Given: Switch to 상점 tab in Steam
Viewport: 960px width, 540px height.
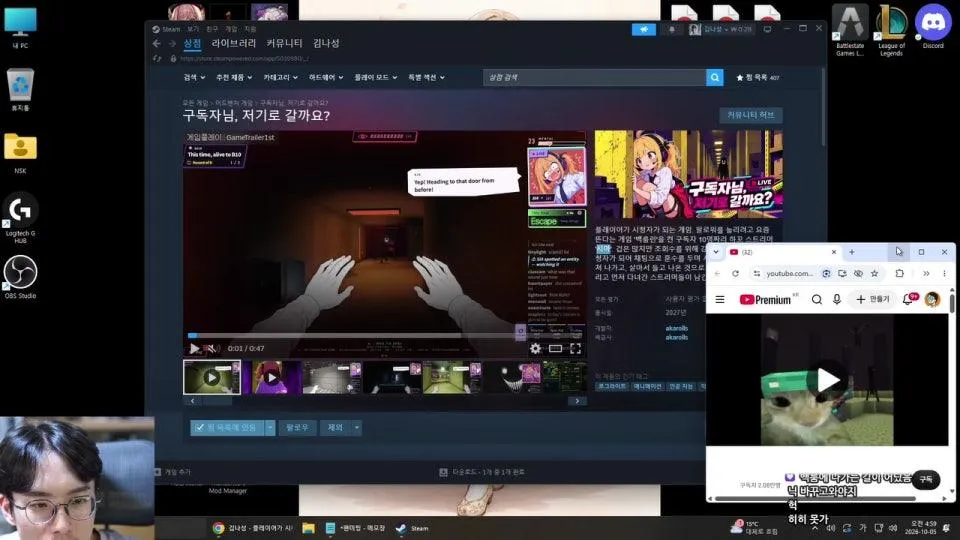Looking at the screenshot, I should point(192,43).
